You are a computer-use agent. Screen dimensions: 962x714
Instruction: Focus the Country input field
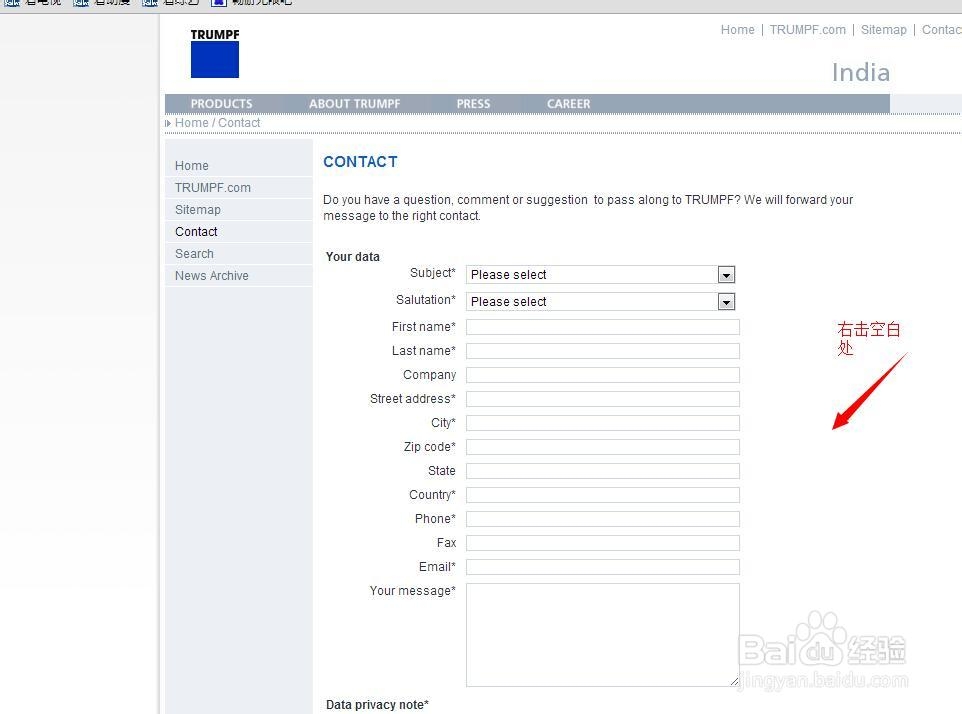point(602,495)
